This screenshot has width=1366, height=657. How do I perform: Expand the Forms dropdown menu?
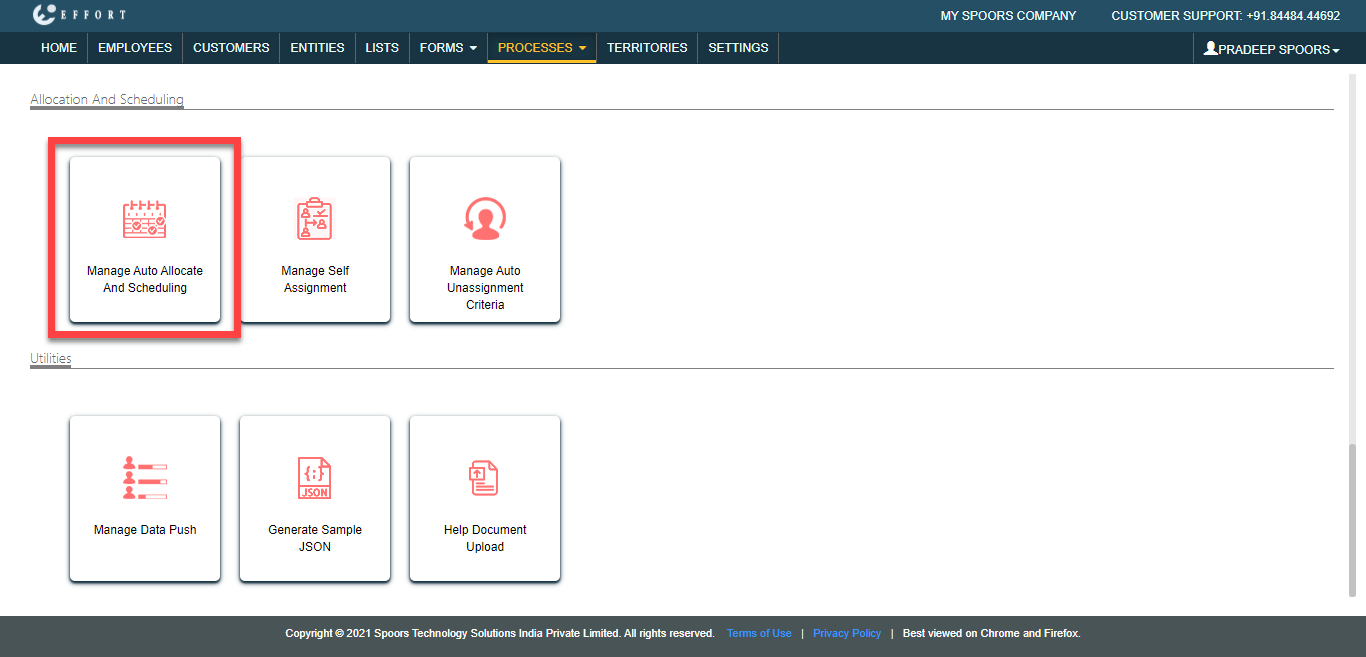tap(448, 48)
